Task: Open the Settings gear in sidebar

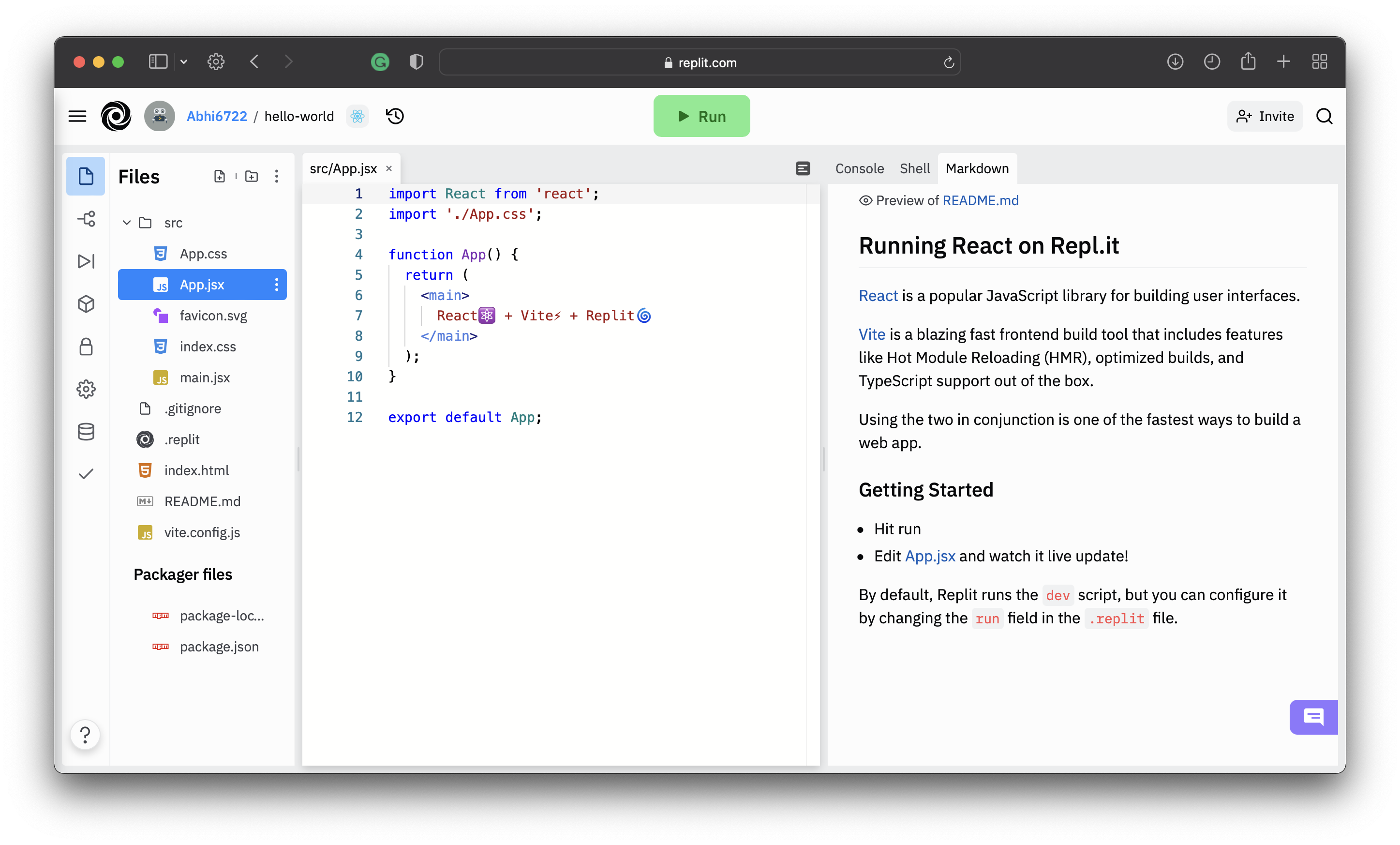Action: [x=86, y=389]
